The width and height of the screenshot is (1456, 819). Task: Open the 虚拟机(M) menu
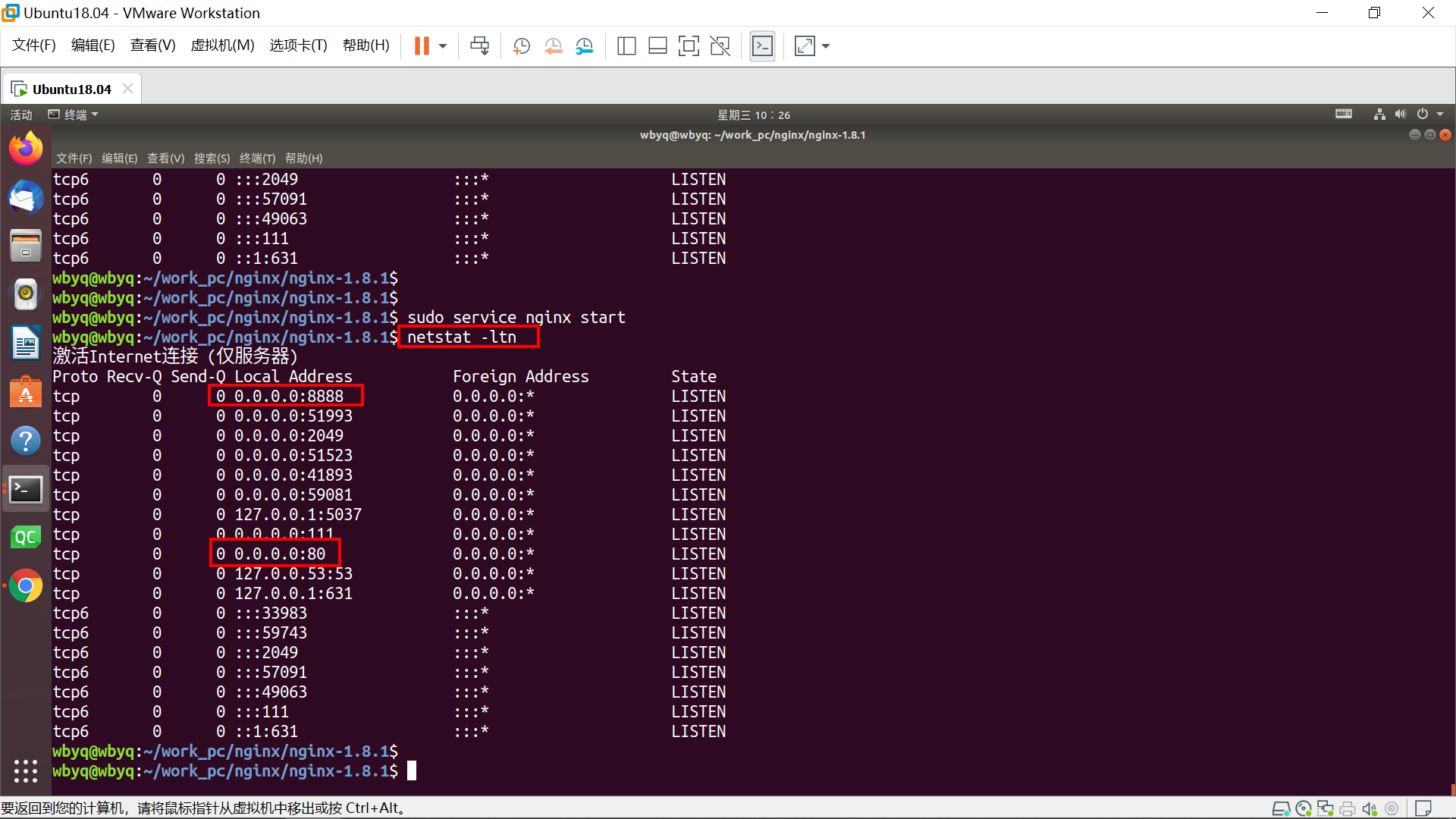pyautogui.click(x=222, y=45)
